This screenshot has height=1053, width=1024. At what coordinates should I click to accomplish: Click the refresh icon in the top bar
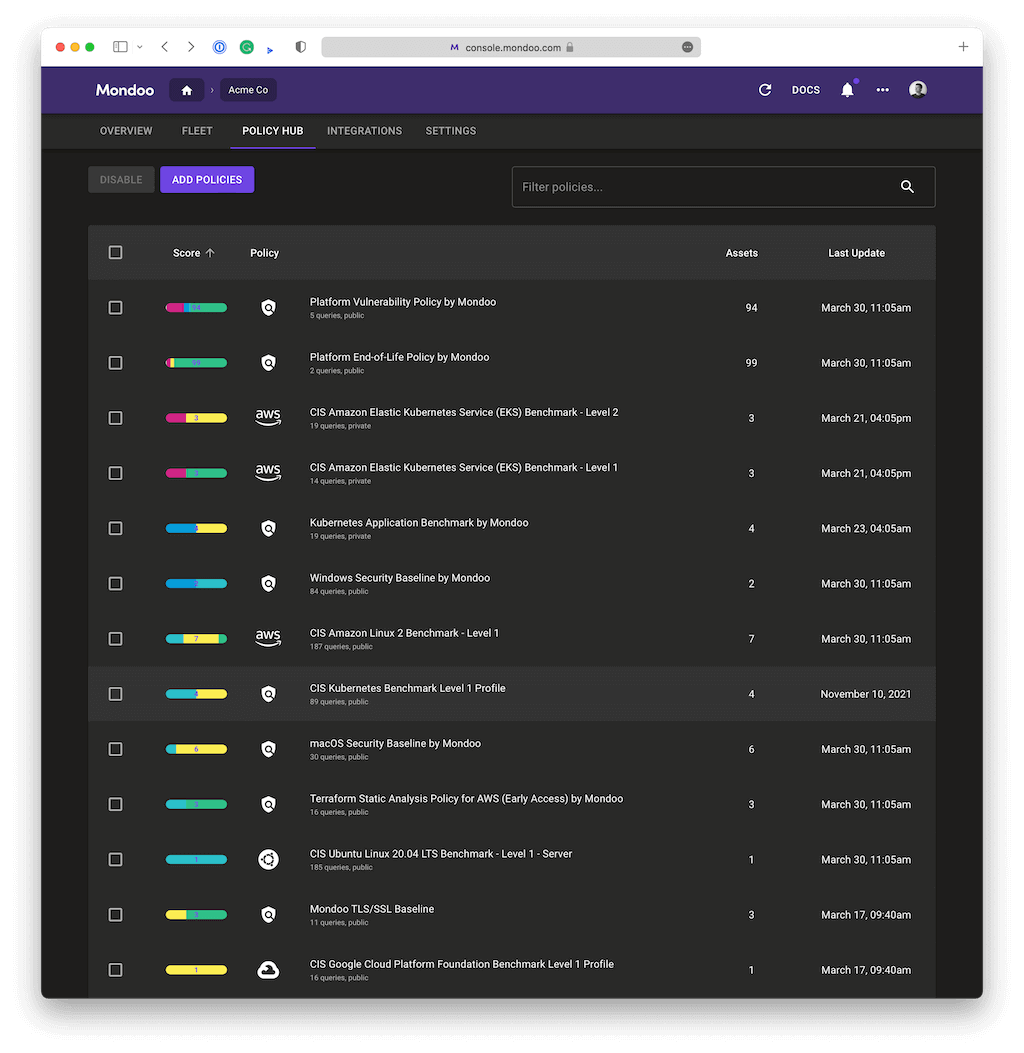[765, 89]
